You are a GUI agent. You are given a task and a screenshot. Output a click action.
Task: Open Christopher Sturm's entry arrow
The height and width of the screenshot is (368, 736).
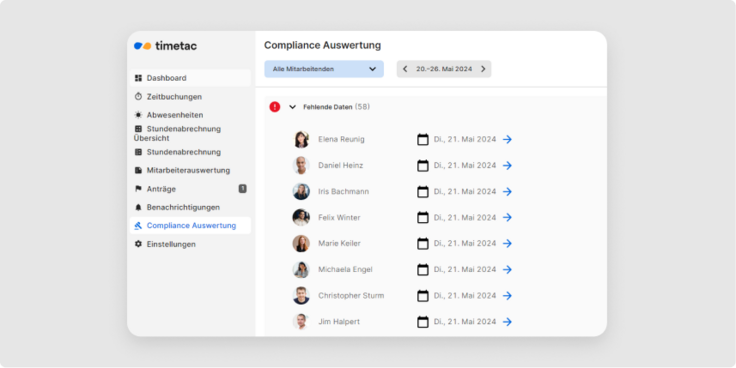click(x=507, y=296)
